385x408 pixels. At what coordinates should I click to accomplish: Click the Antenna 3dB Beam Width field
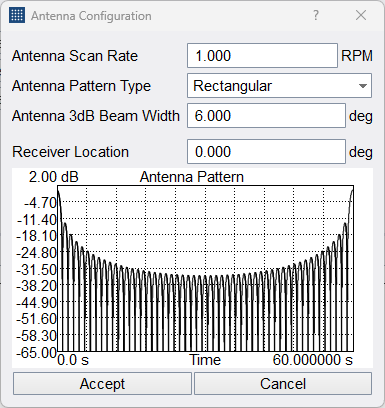[266, 116]
